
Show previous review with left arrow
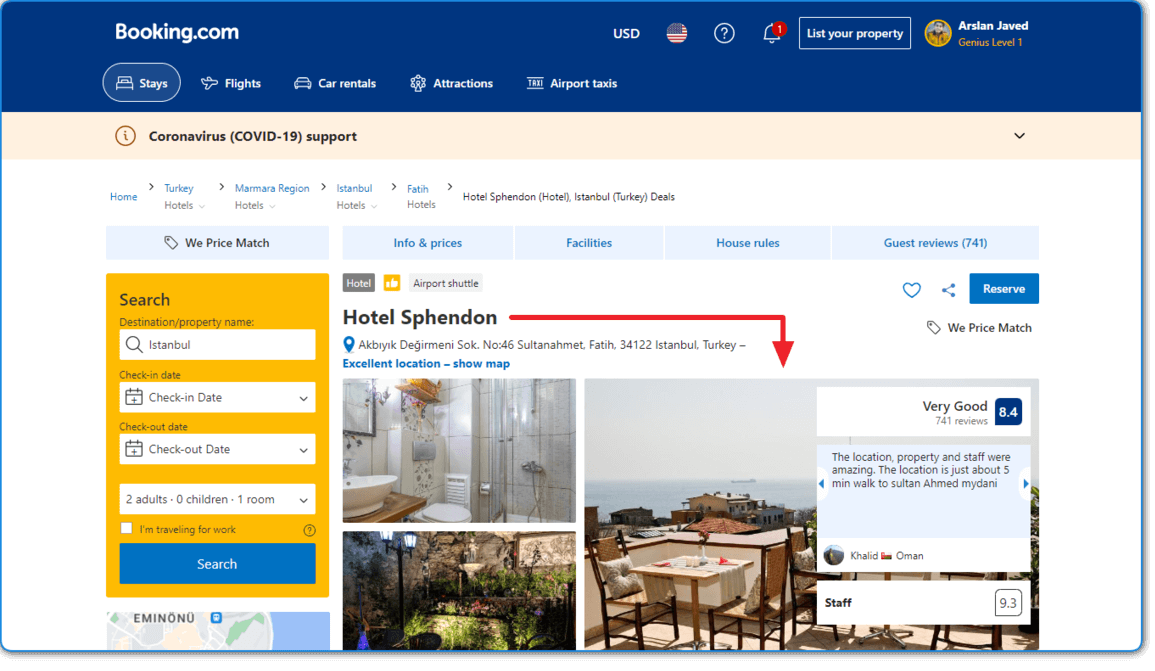pyautogui.click(x=821, y=484)
